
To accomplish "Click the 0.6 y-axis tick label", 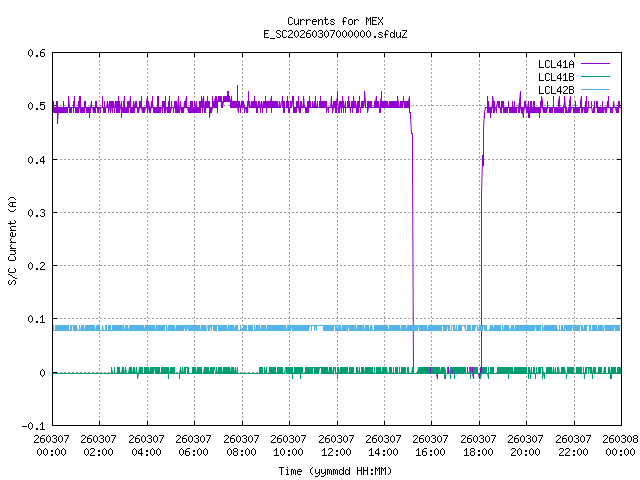I will point(35,53).
